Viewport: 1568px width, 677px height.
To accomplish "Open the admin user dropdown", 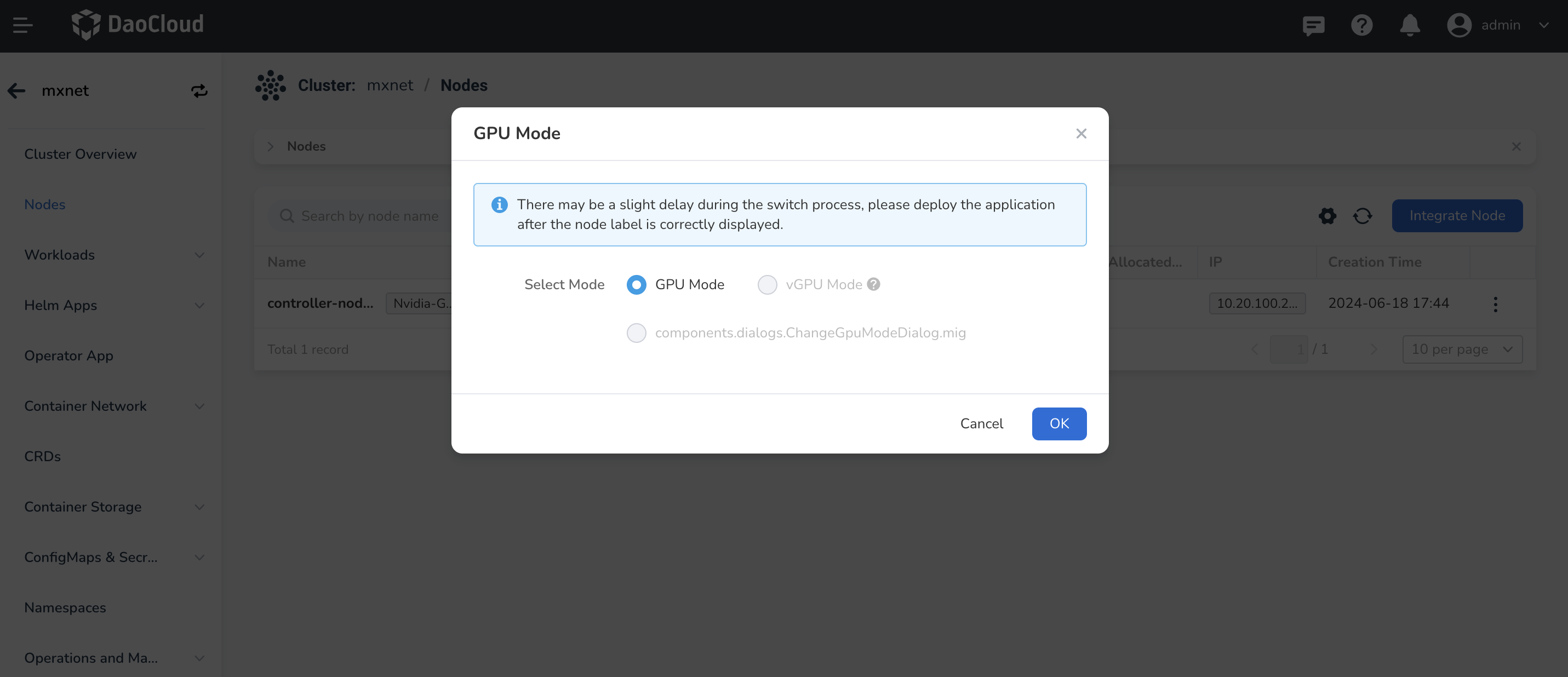I will coord(1498,26).
